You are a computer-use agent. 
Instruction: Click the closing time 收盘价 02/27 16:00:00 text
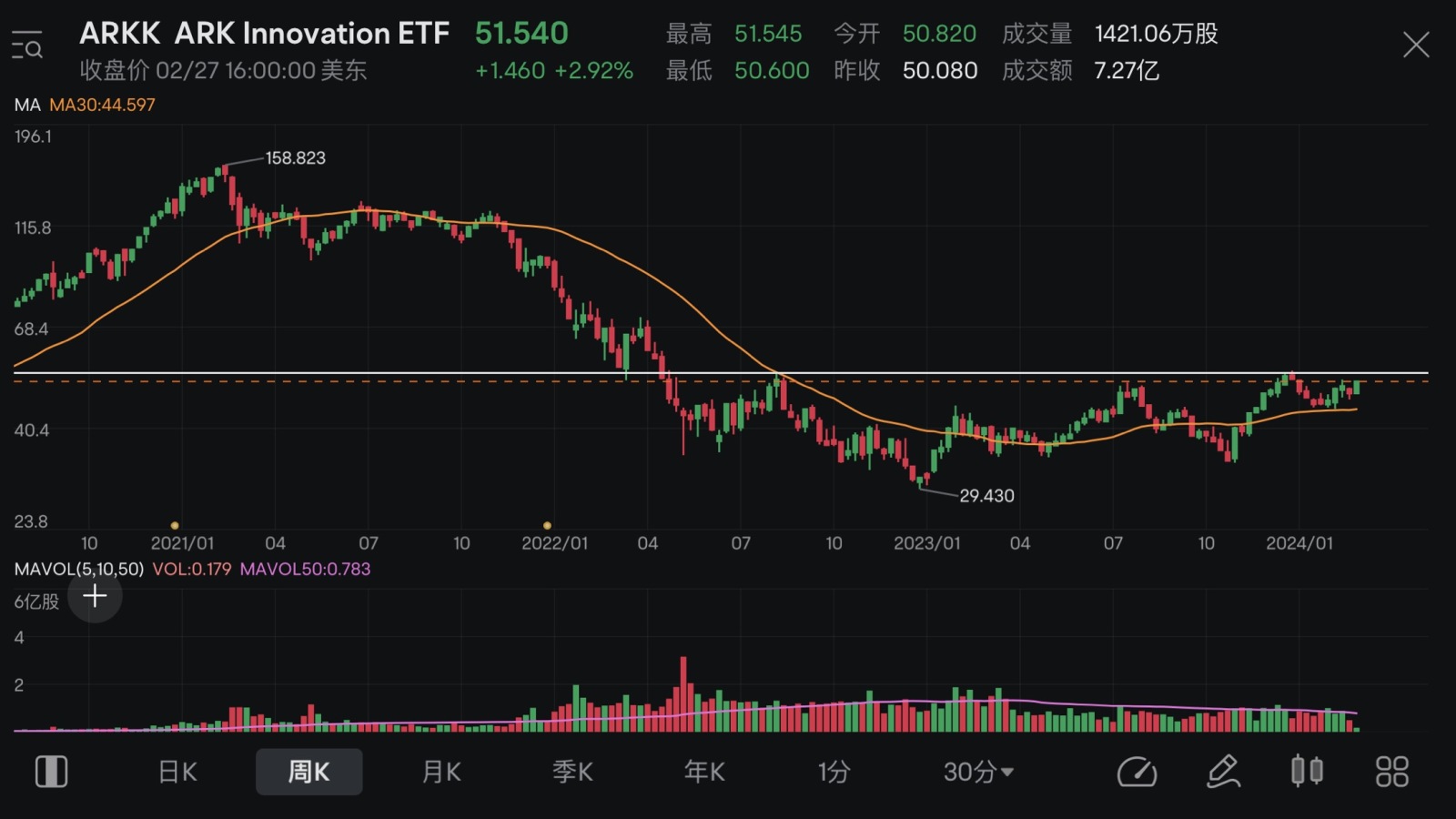point(223,71)
